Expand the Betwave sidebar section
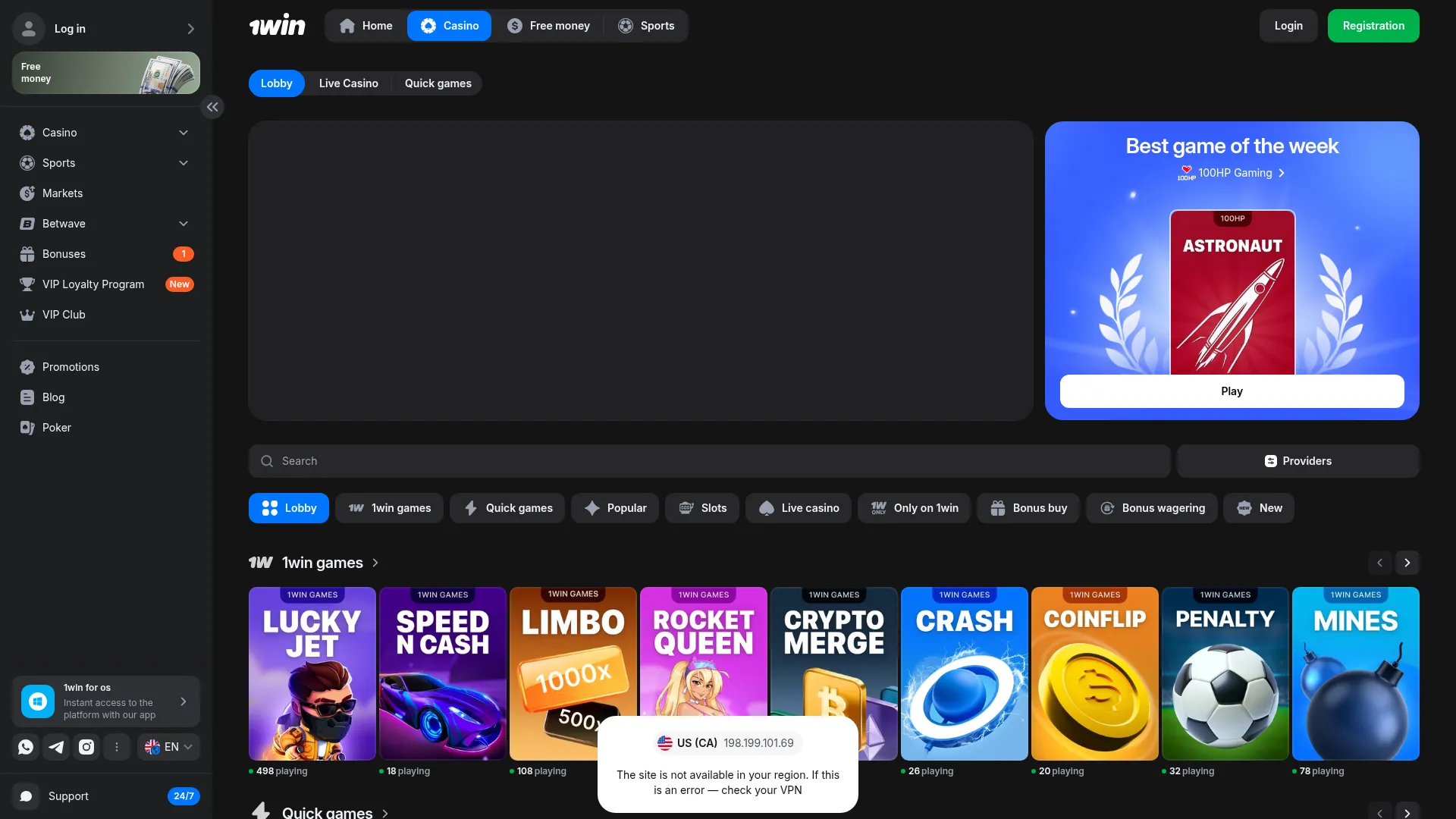 point(184,224)
